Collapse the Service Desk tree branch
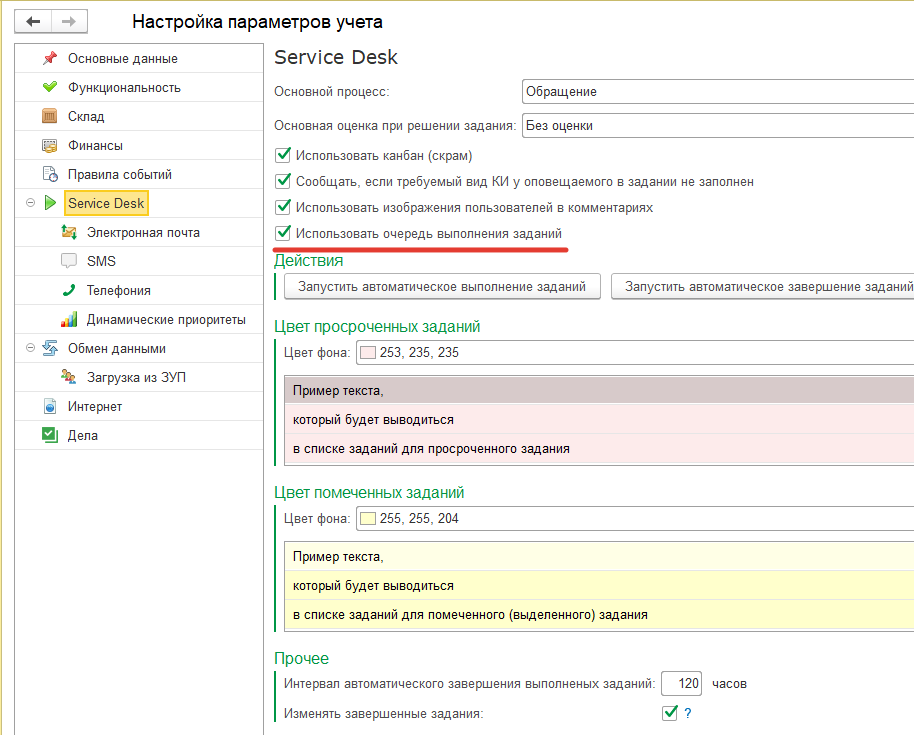 (30, 204)
